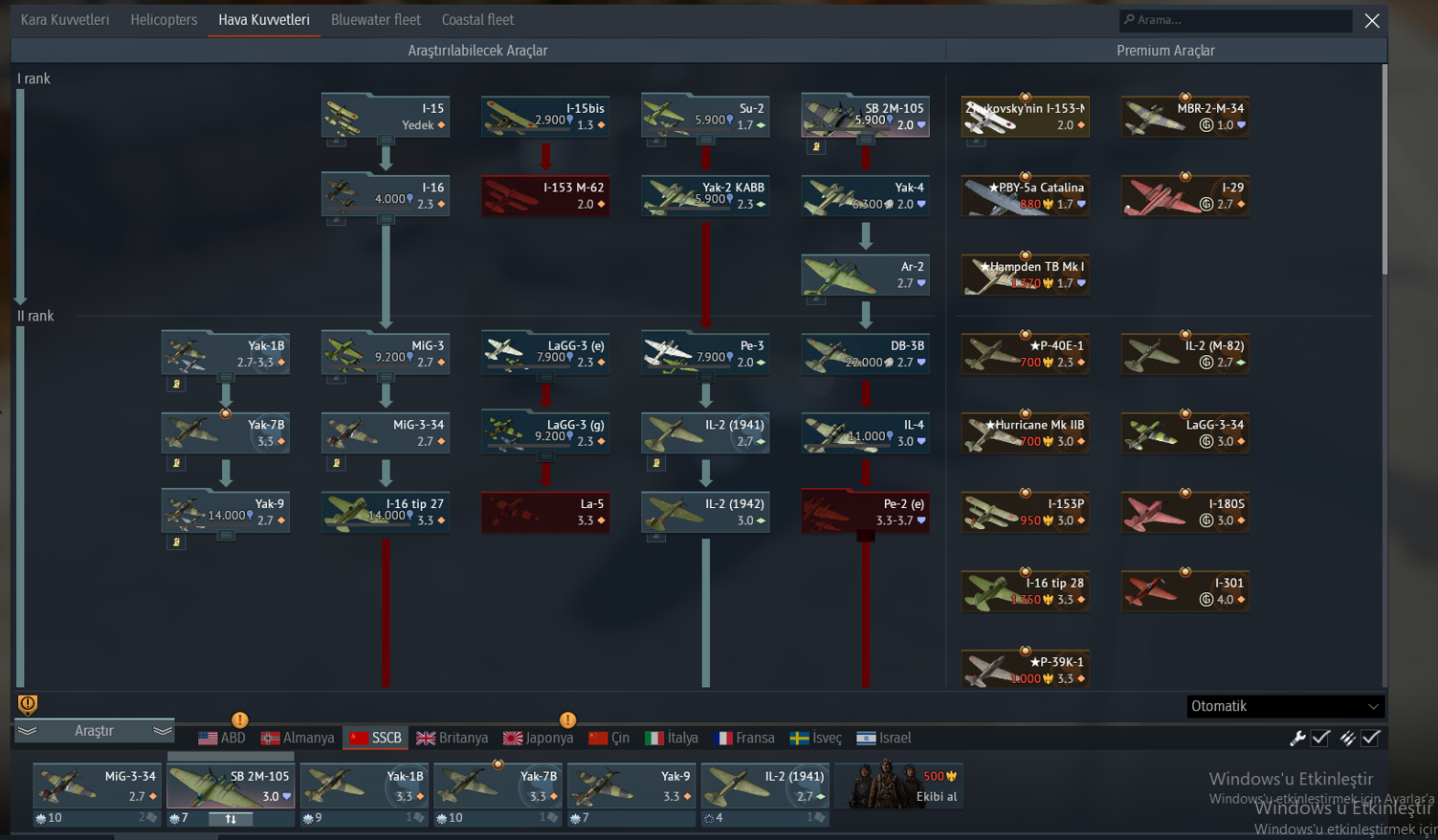1438x840 pixels.
Task: Click crew level icon in Yak-9 slot
Action: coord(575,818)
